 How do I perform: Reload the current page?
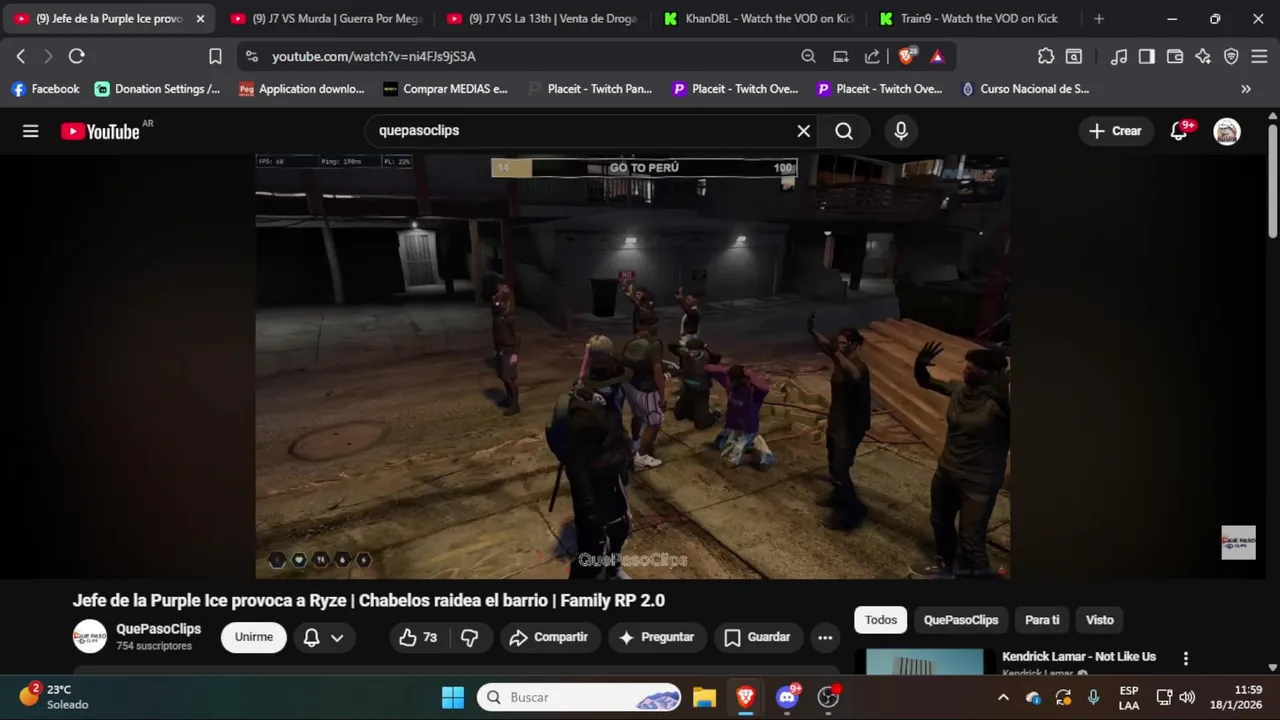click(77, 56)
